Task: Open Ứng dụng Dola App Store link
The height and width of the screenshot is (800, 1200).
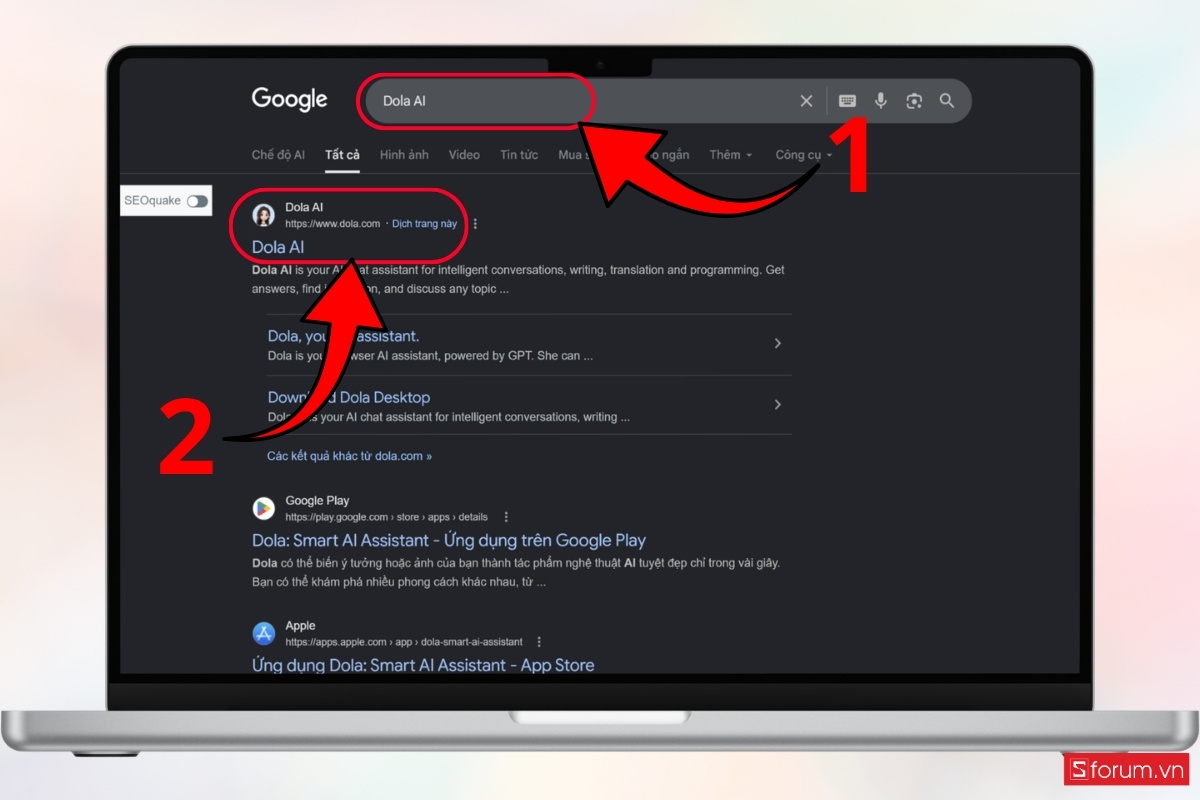Action: 423,665
